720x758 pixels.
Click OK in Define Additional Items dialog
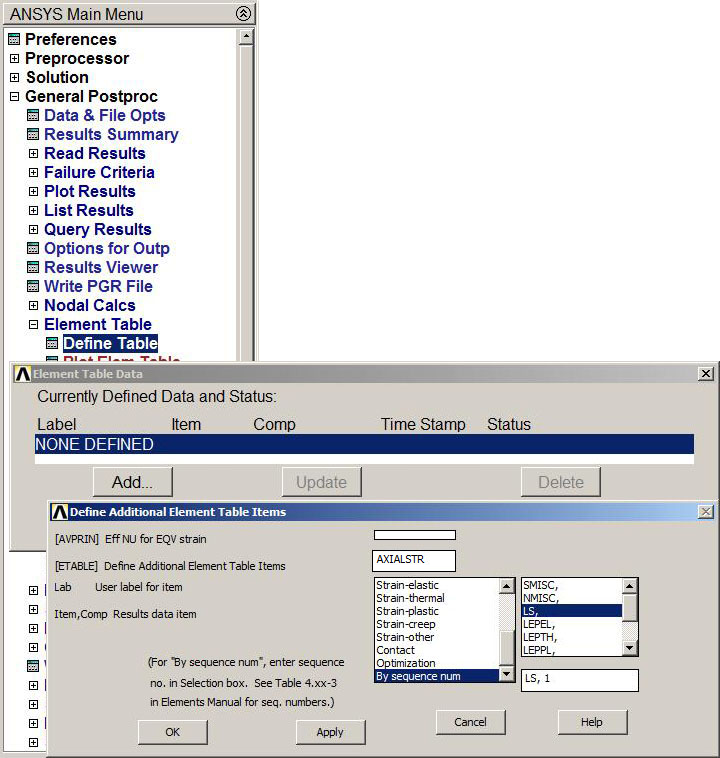tap(172, 732)
